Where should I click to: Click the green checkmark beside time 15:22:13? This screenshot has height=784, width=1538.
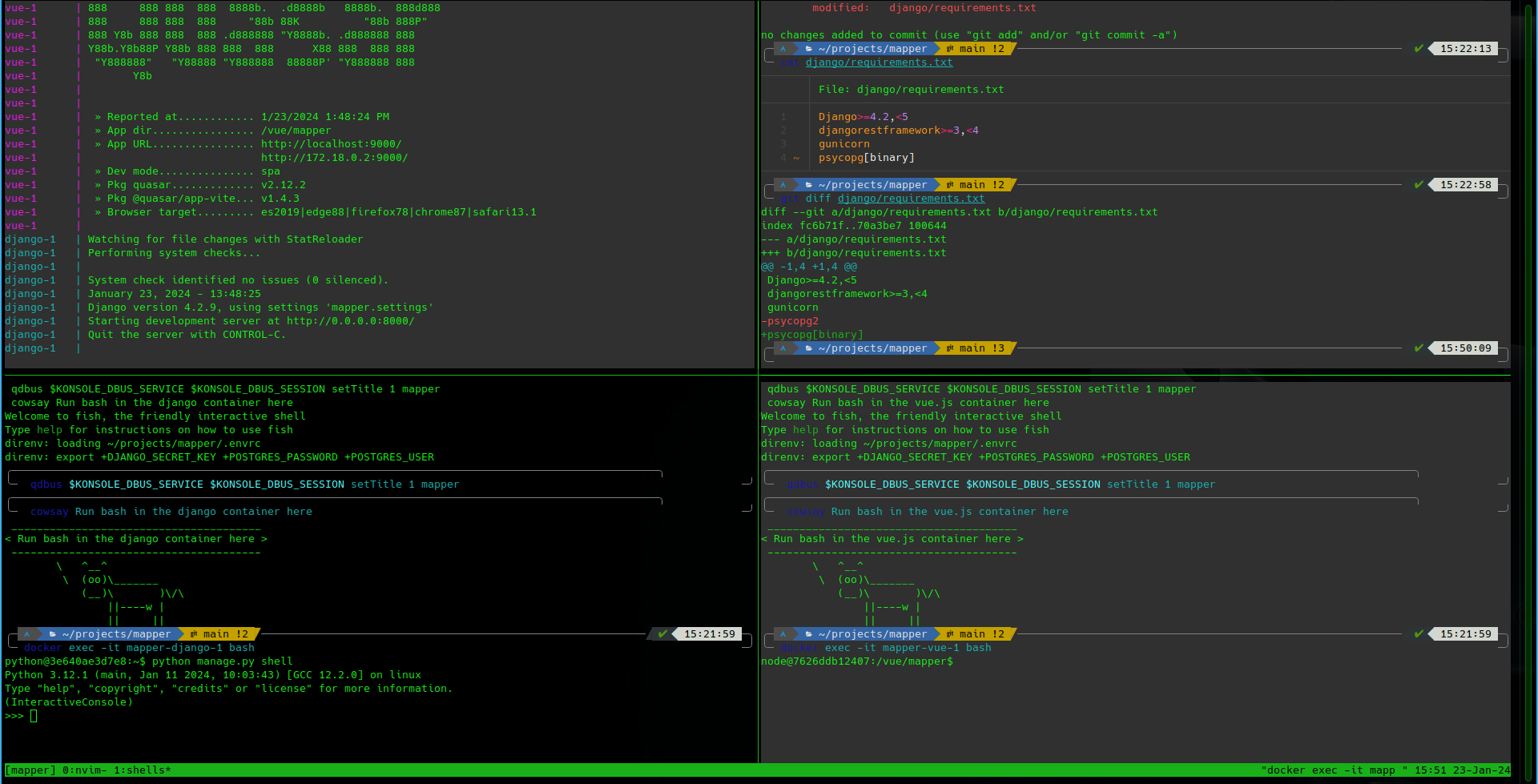[1419, 49]
